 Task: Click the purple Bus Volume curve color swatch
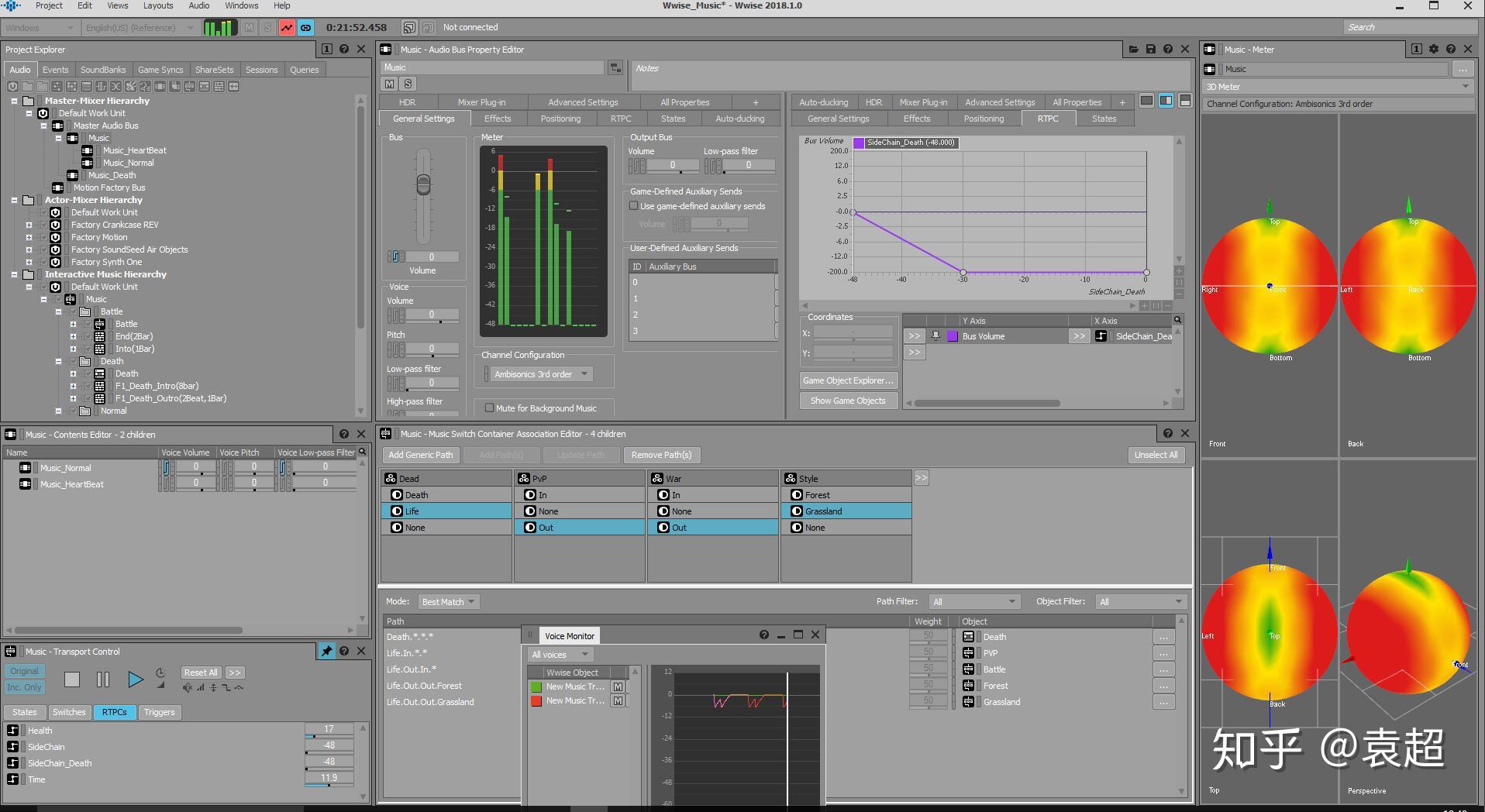[x=952, y=336]
